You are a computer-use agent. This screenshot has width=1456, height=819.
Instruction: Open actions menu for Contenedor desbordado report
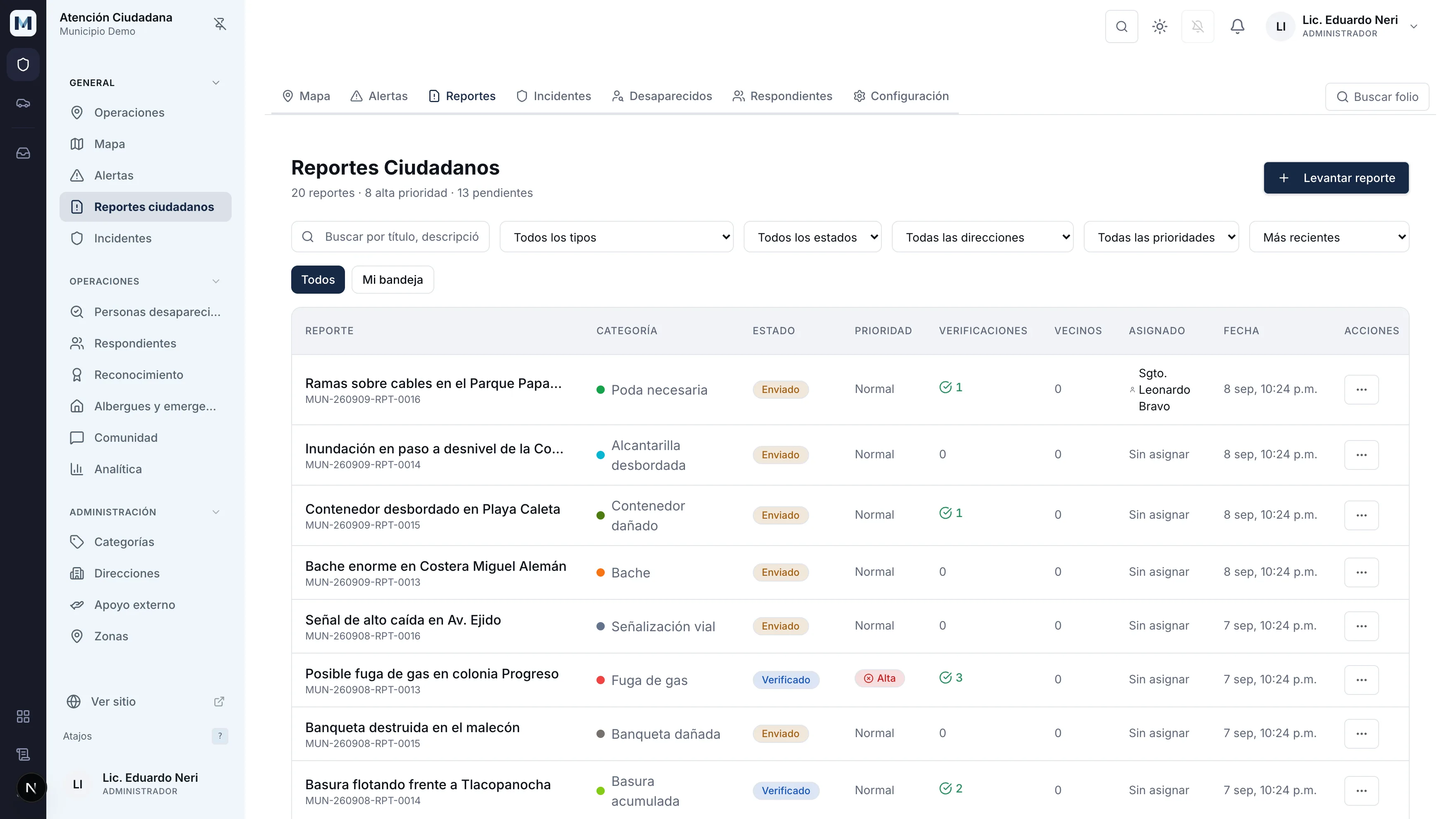(1362, 515)
